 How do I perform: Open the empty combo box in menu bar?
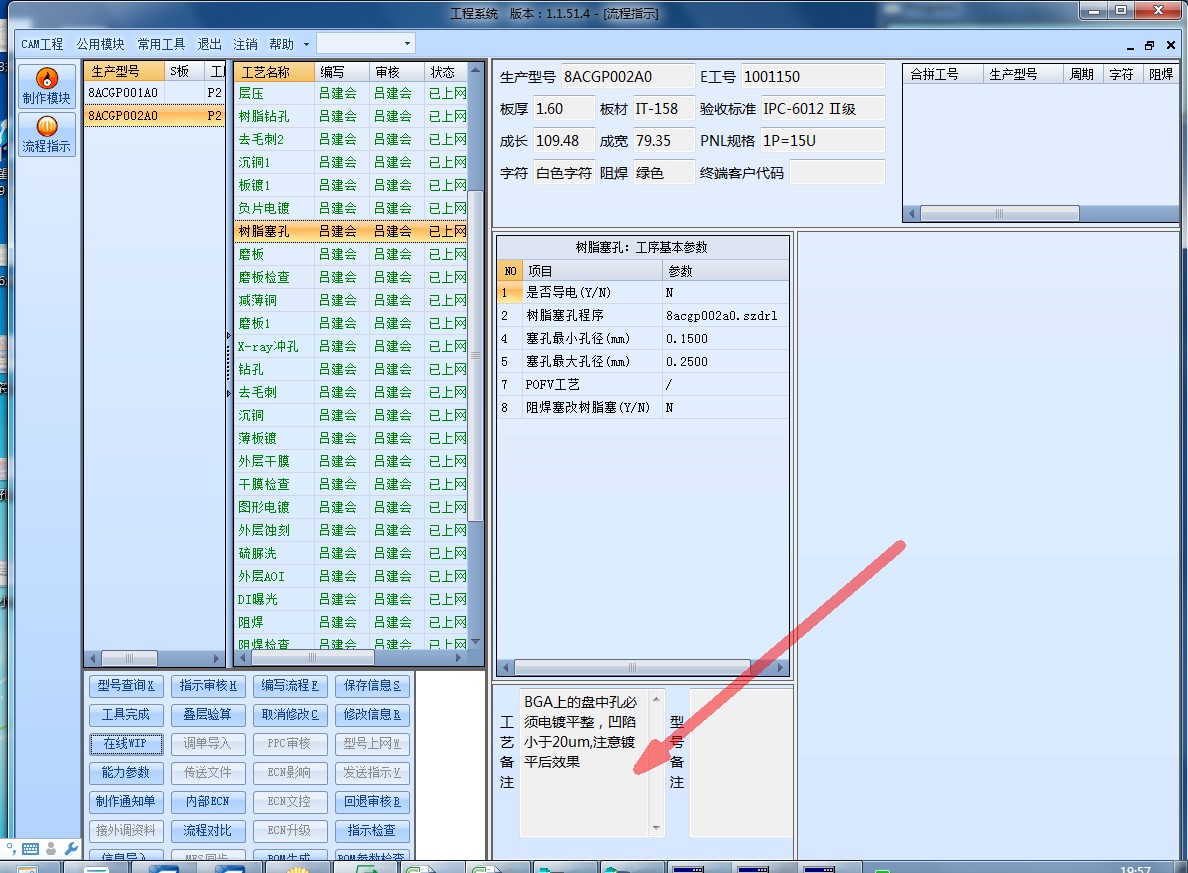[x=365, y=43]
